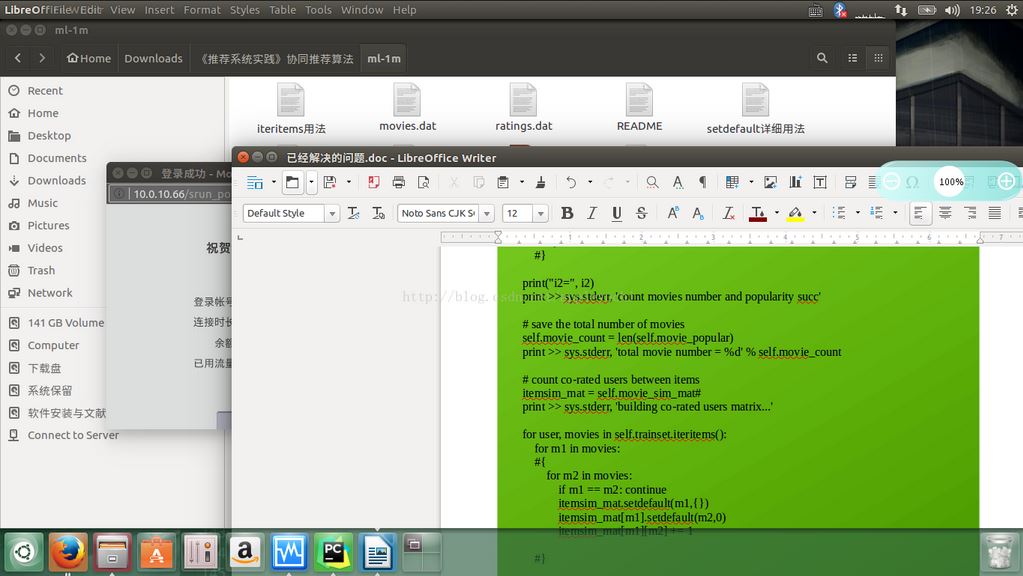1023x576 pixels.
Task: Toggle Bold formatting
Action: pos(567,213)
